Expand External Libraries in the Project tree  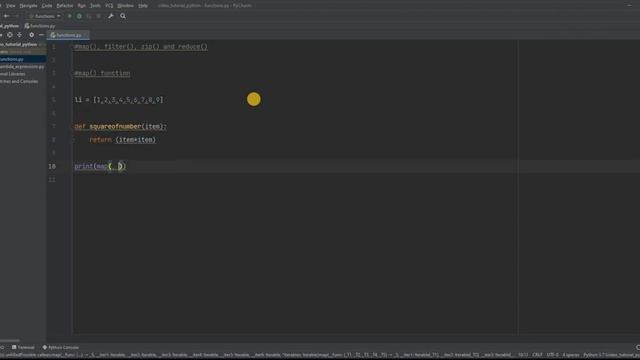(x=13, y=74)
